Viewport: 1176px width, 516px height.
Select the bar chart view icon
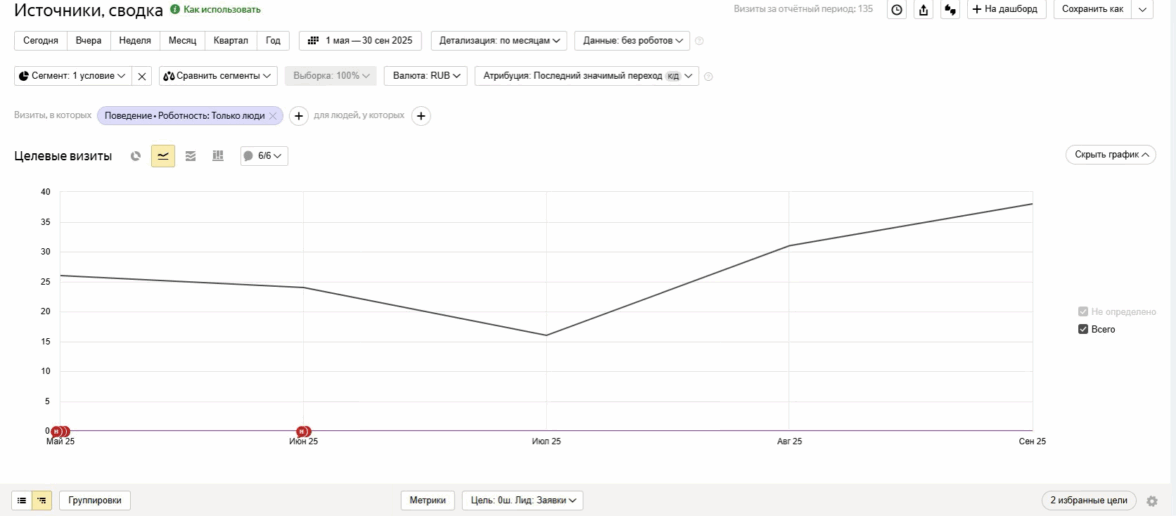click(x=218, y=156)
